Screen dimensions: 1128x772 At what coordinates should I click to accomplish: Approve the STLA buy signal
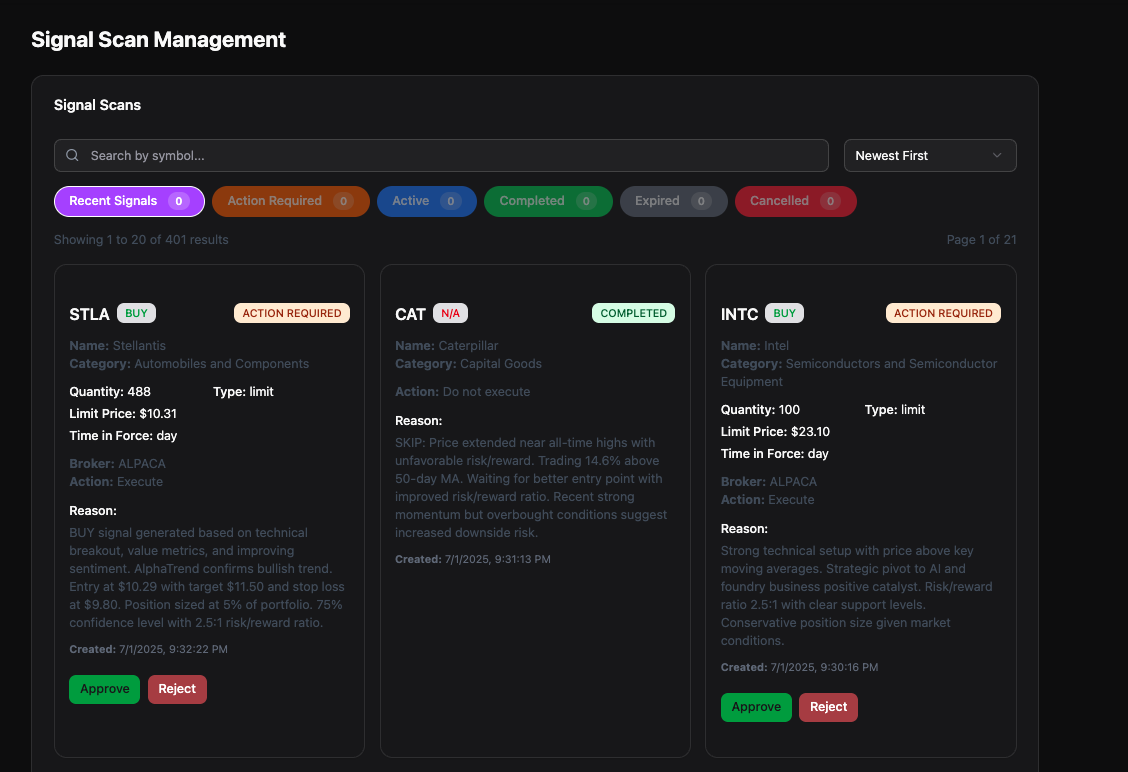click(x=104, y=689)
